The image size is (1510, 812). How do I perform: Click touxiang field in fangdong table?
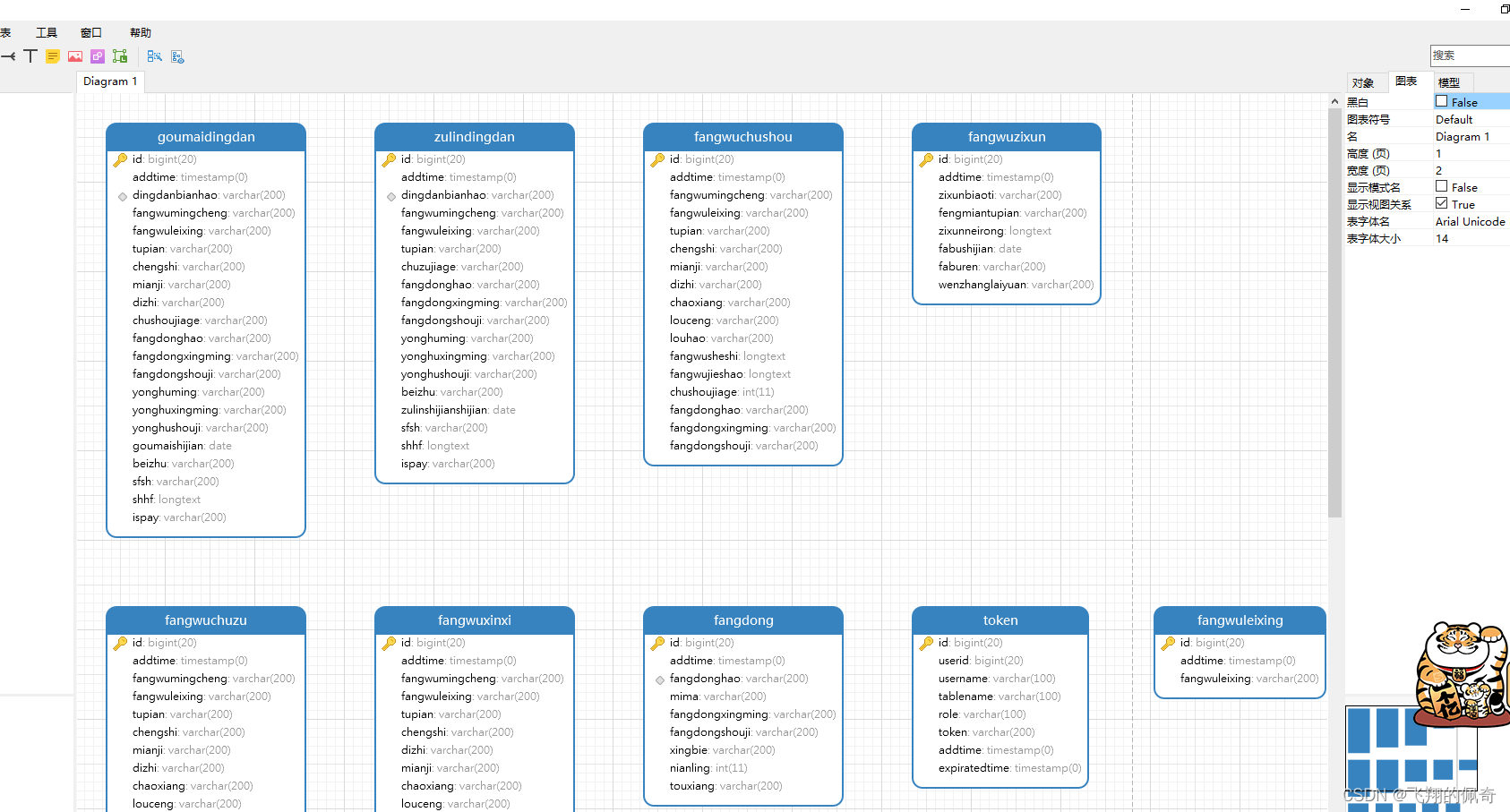point(725,786)
